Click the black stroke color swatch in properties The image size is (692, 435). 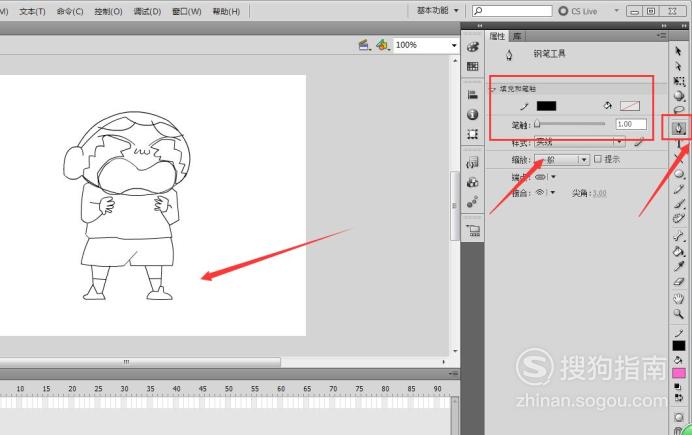point(546,106)
